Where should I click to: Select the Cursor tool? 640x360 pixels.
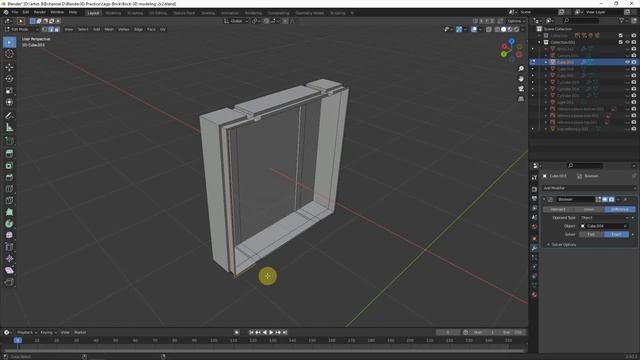pyautogui.click(x=9, y=54)
